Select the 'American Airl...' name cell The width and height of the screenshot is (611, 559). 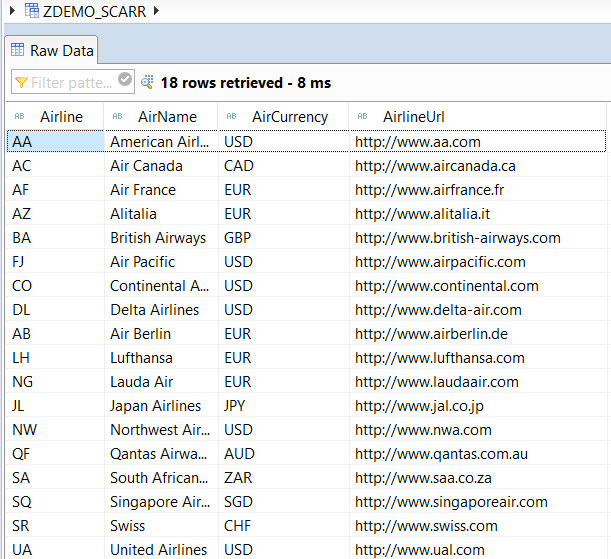coord(161,142)
